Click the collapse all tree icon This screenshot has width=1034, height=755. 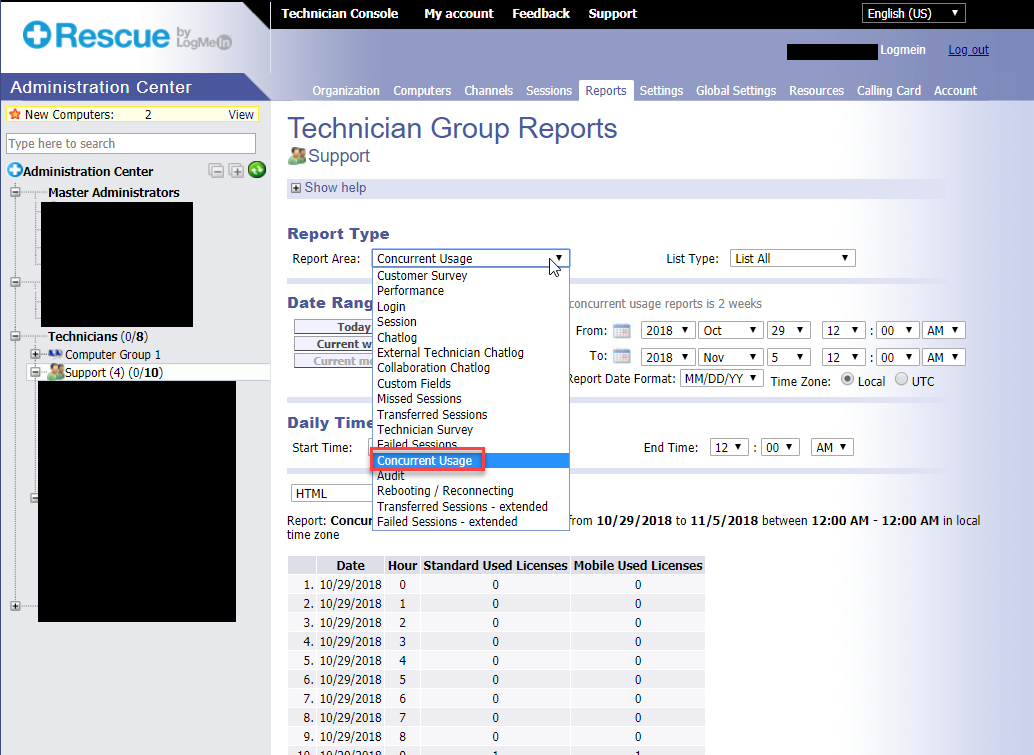(x=216, y=171)
